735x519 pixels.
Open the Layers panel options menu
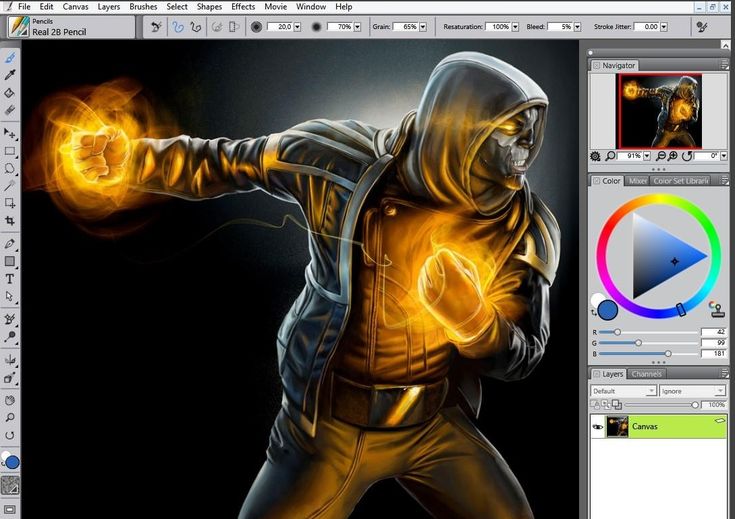724,374
